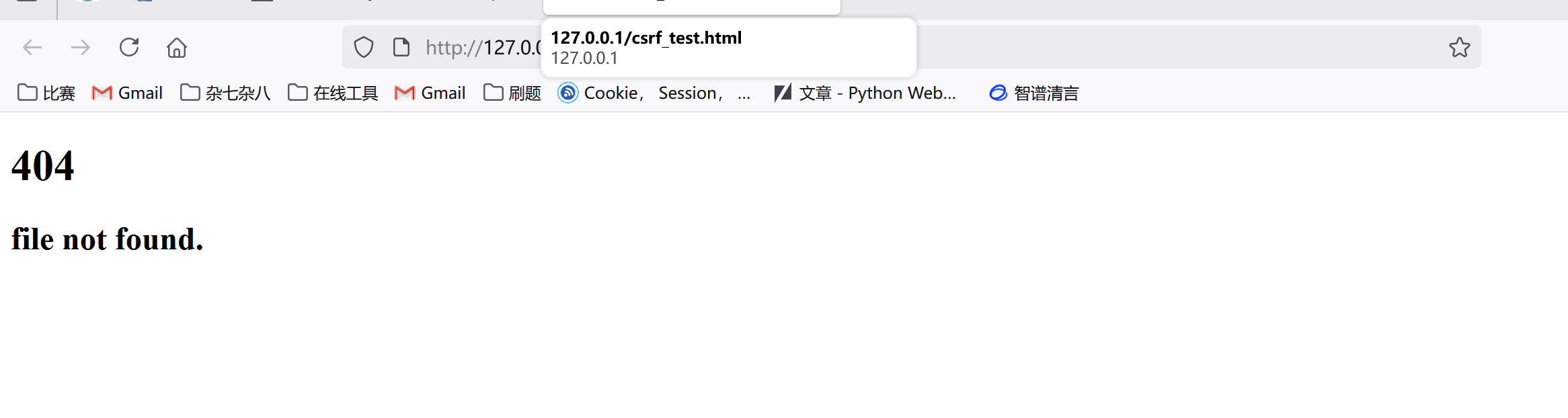Open the 文章 - Python Web bookmark

point(865,93)
